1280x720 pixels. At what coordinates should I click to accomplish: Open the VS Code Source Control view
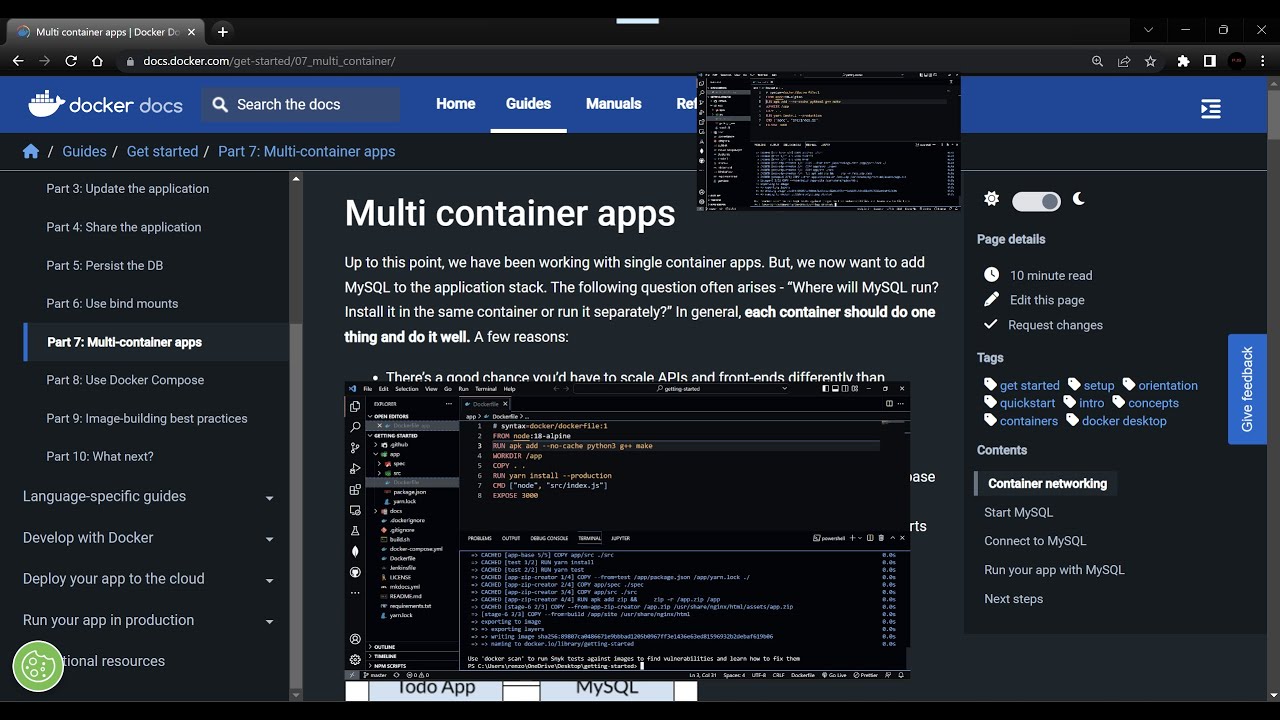click(x=355, y=448)
